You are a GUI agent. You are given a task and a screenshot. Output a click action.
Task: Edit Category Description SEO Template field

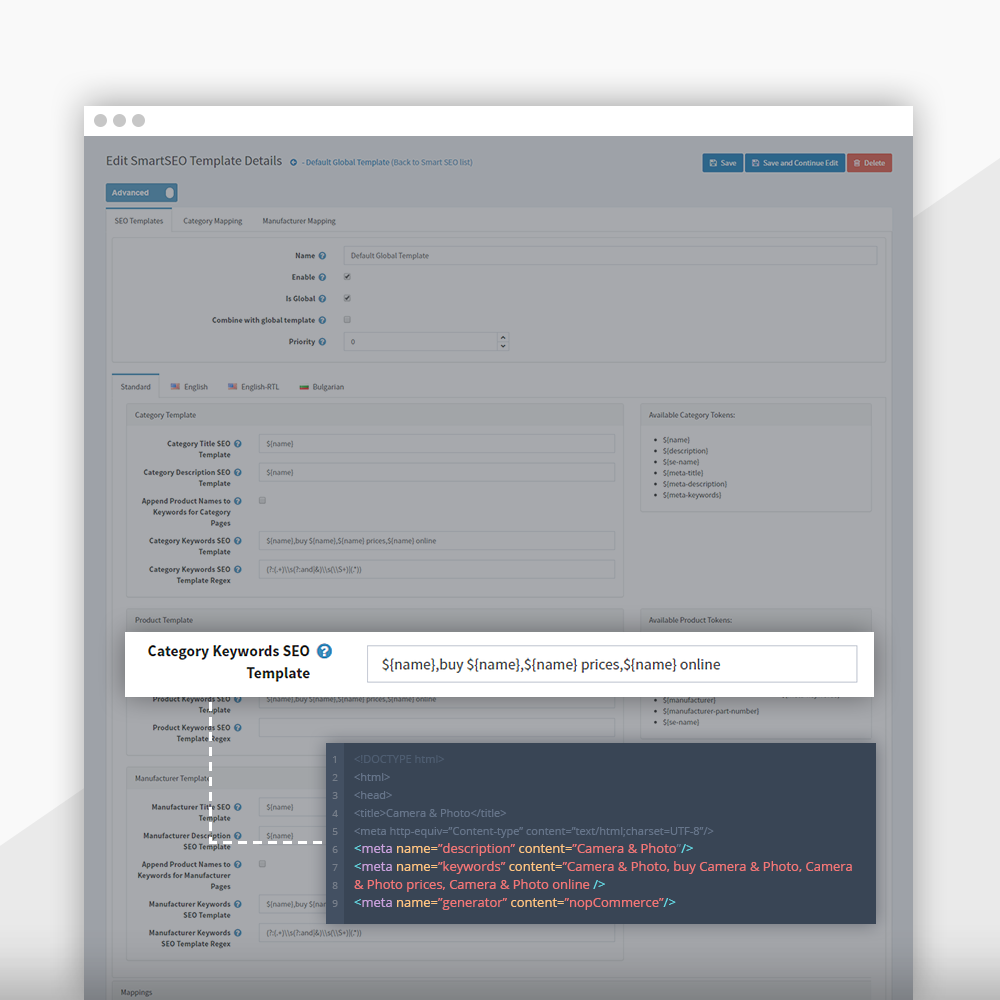[x=437, y=473]
